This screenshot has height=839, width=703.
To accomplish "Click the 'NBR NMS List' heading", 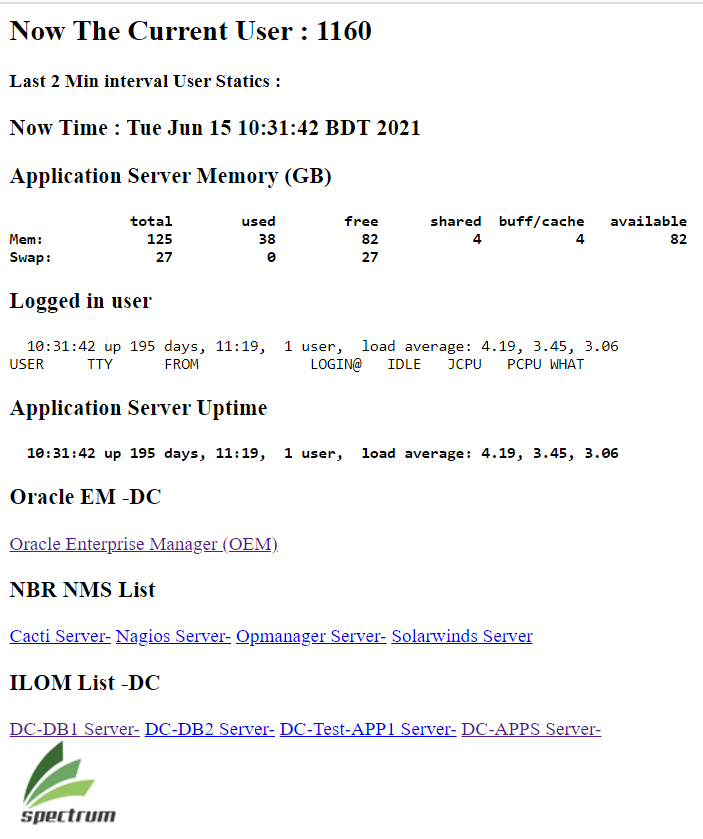I will (x=82, y=590).
